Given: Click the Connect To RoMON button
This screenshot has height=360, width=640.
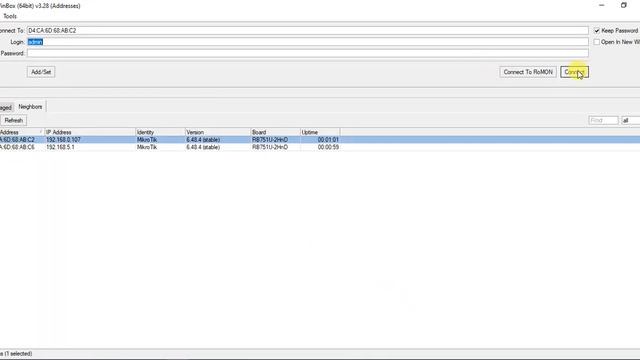Looking at the screenshot, I should [528, 72].
